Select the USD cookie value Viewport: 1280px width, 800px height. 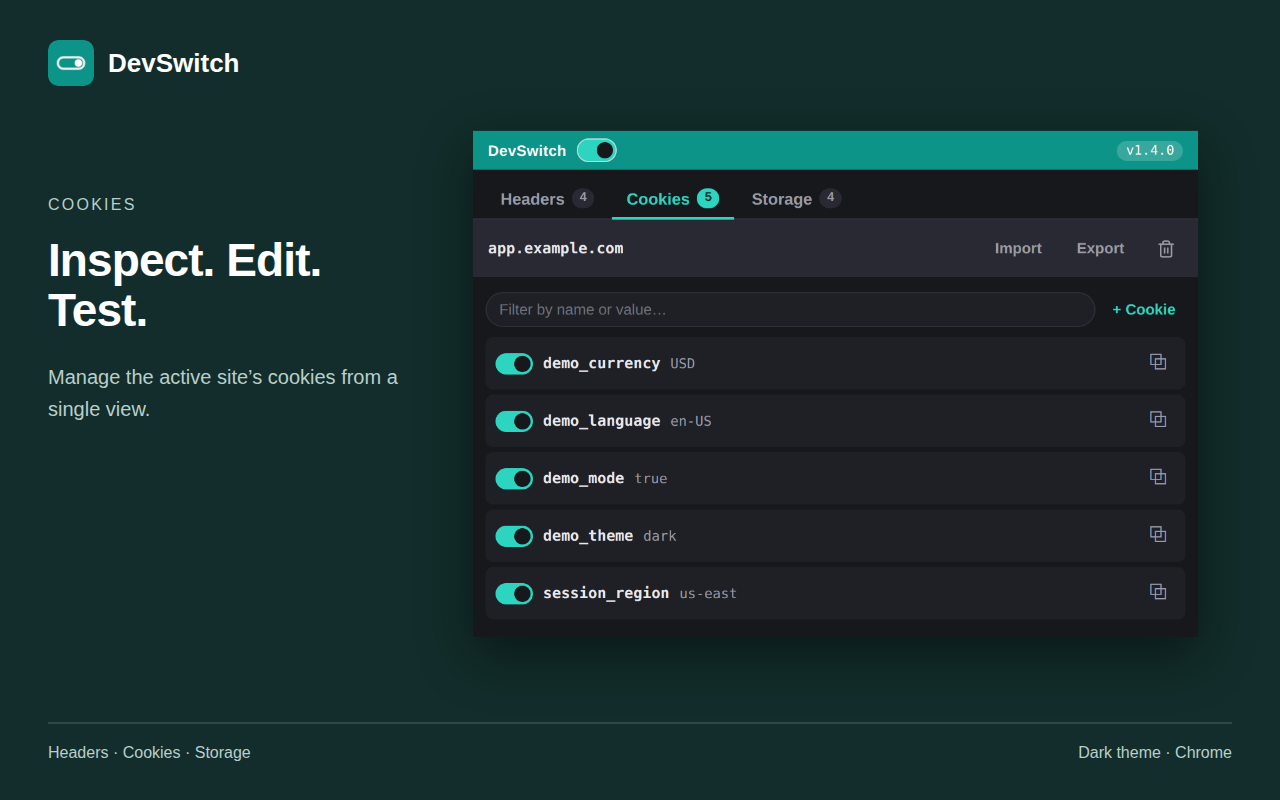click(x=683, y=364)
